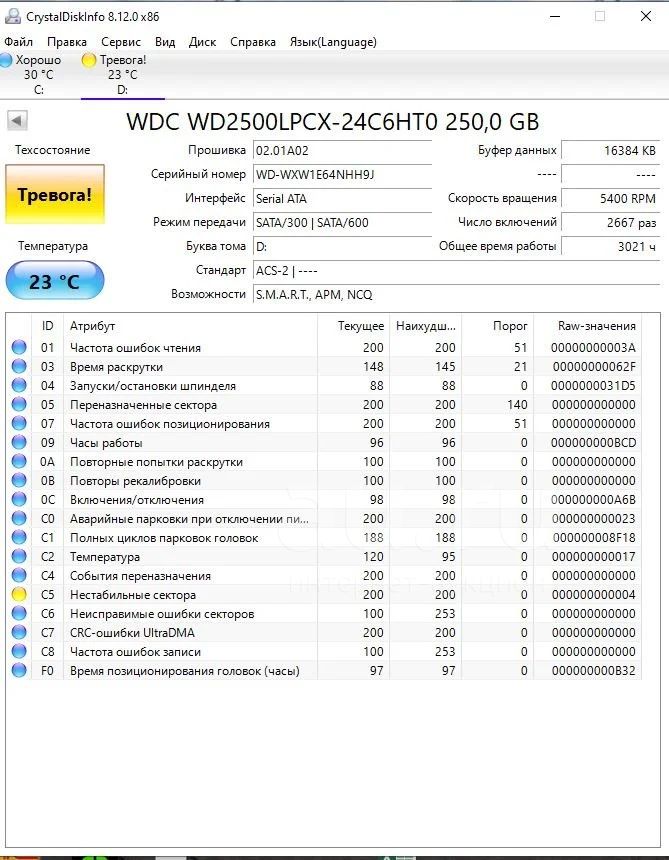This screenshot has width=669, height=860.
Task: Click the blue status icon for attribute C1
Action: coord(19,537)
